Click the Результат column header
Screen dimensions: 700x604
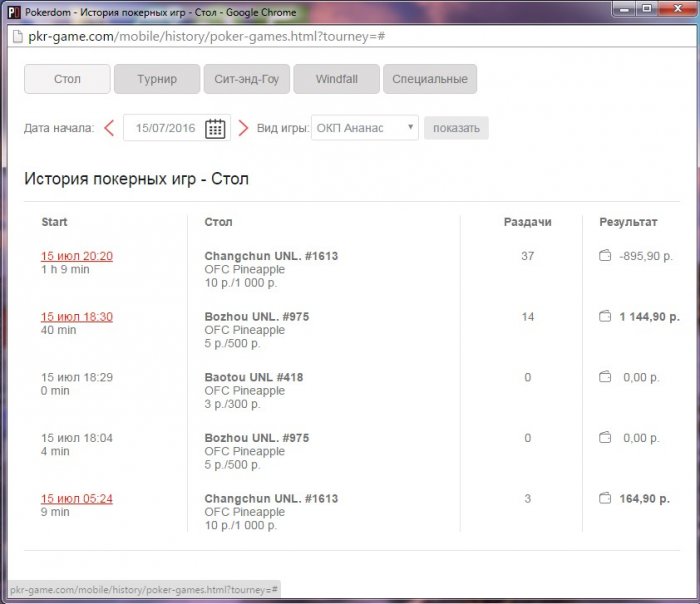[x=628, y=222]
